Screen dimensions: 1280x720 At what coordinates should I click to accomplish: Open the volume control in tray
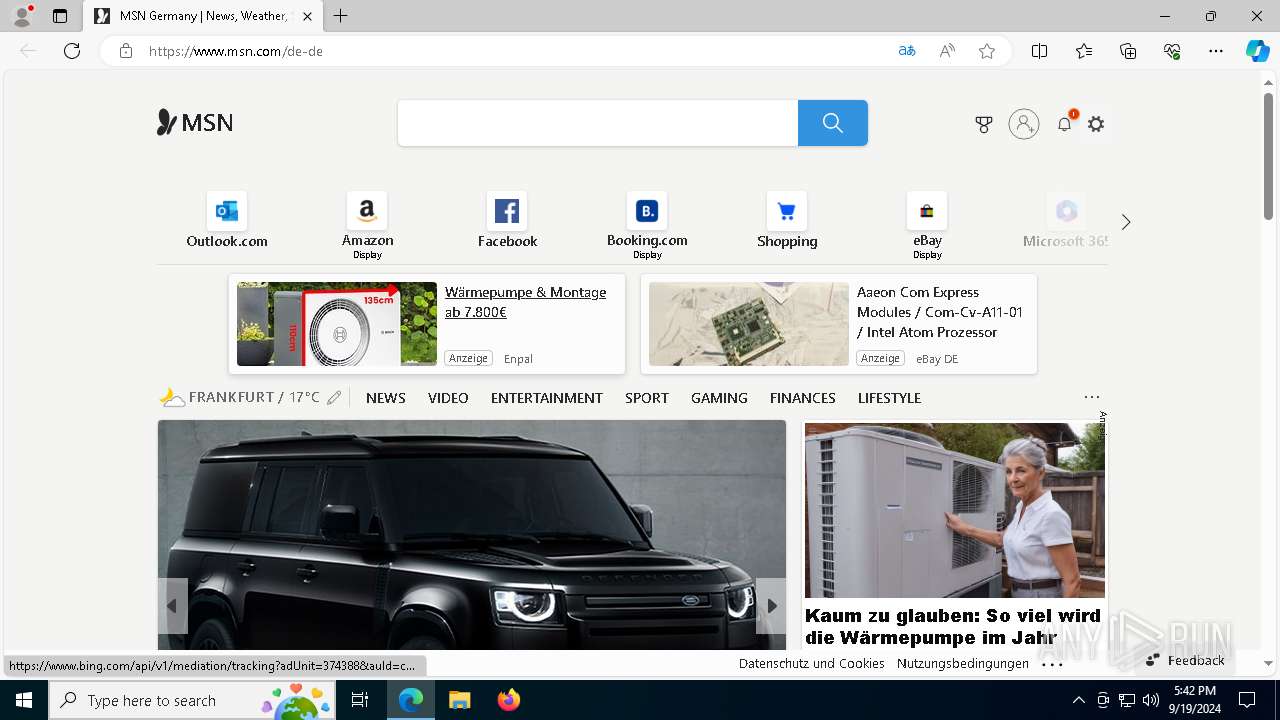pyautogui.click(x=1151, y=700)
